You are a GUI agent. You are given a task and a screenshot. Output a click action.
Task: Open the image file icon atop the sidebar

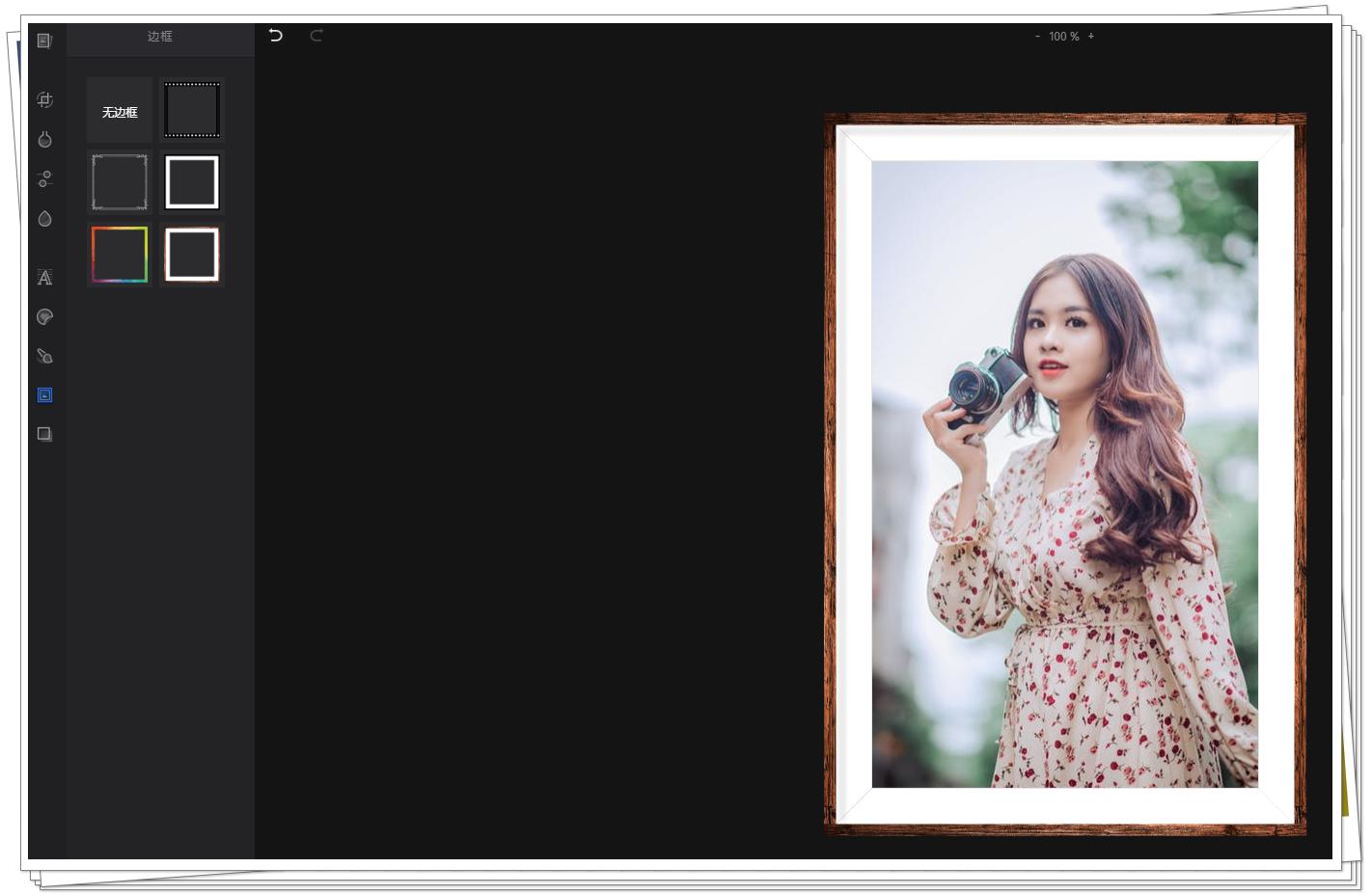[x=44, y=41]
